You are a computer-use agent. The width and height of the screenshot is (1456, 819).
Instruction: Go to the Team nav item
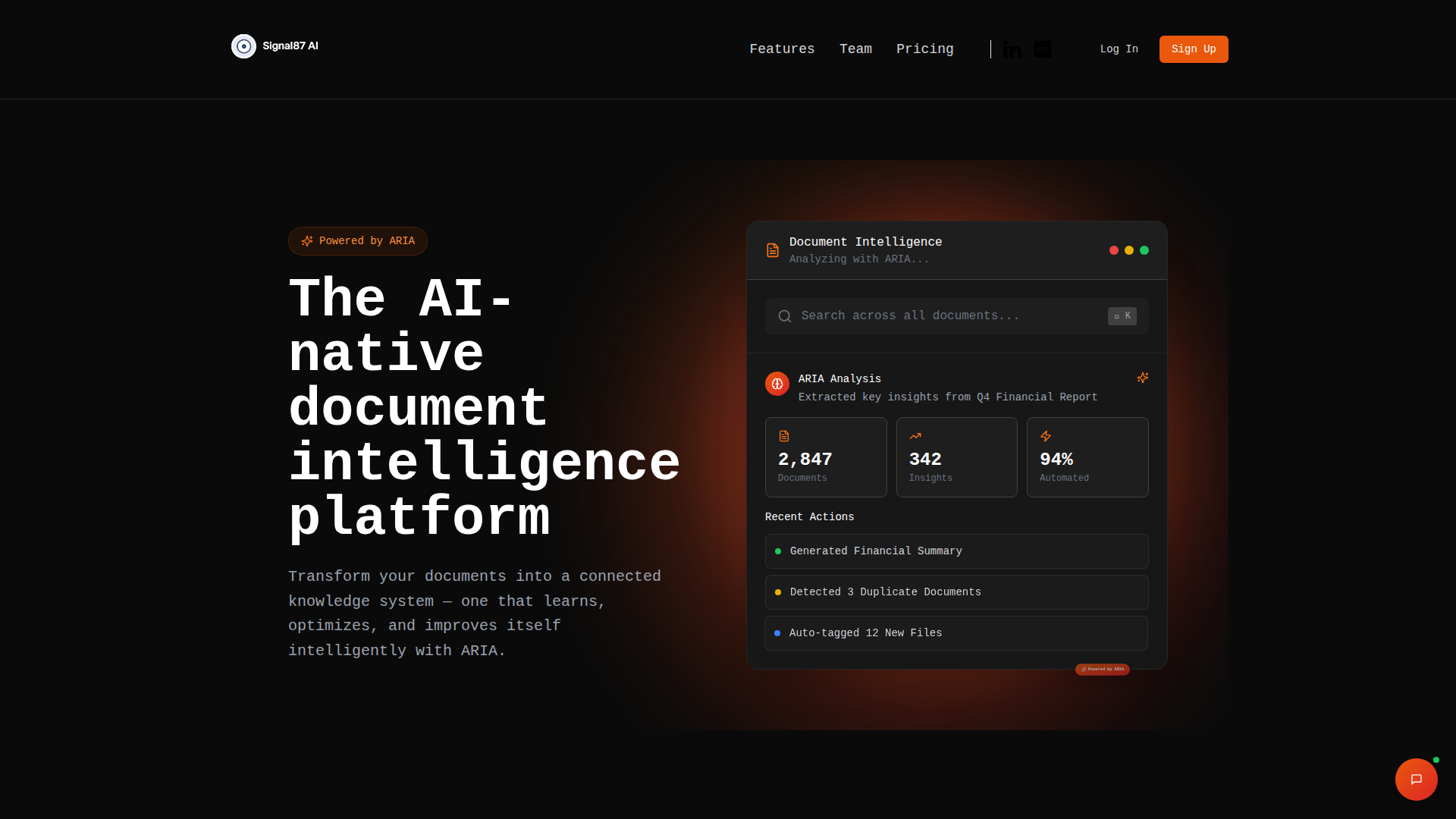click(855, 49)
